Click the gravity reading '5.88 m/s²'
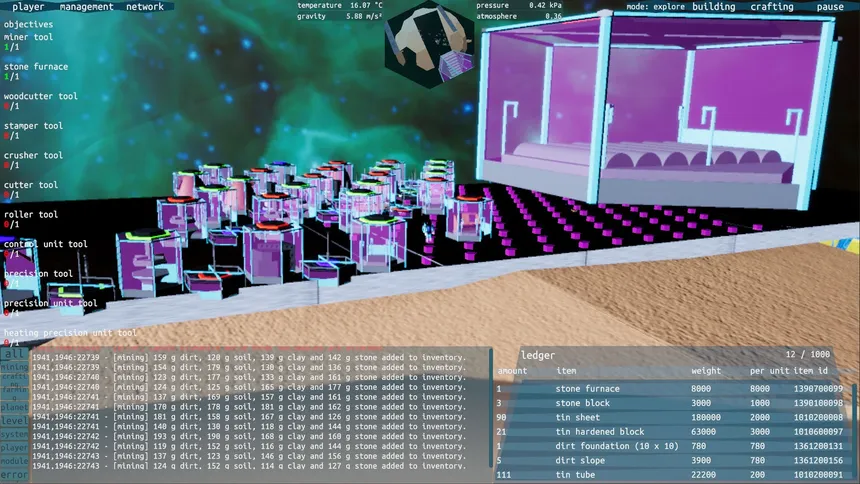860x484 pixels. [x=364, y=16]
